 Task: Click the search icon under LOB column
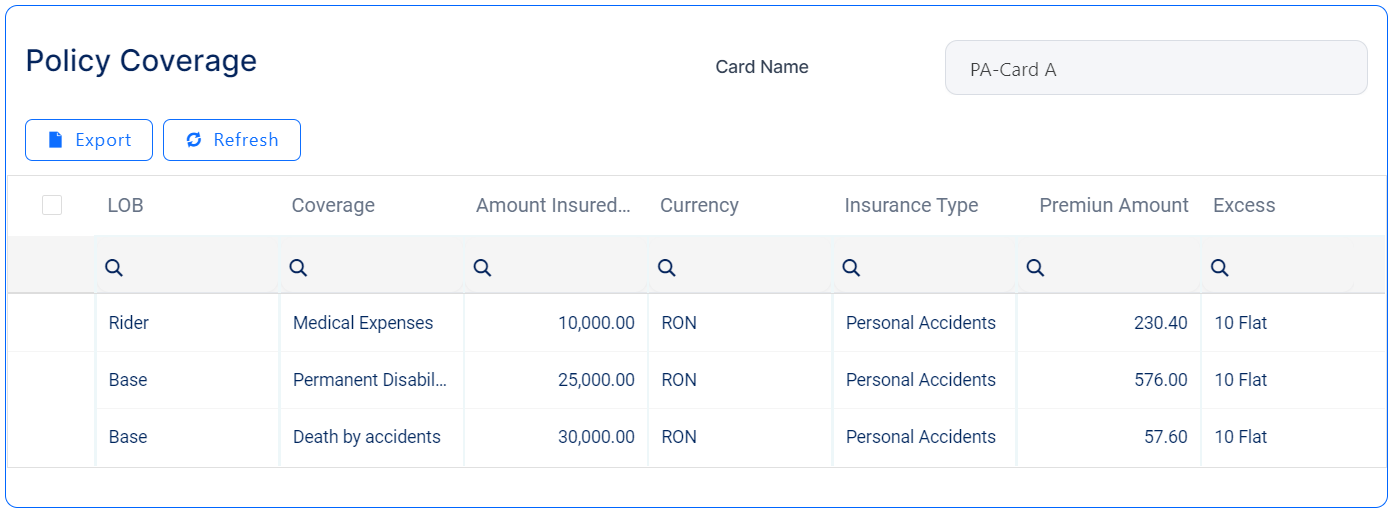point(114,268)
